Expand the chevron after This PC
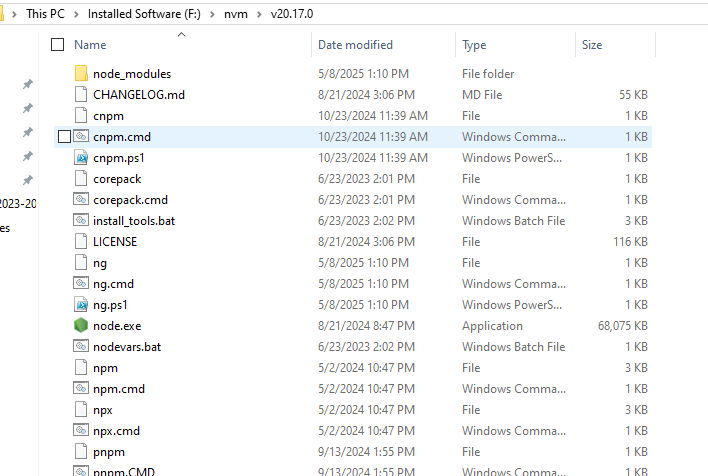Screen dimensions: 708x476 click(x=77, y=14)
